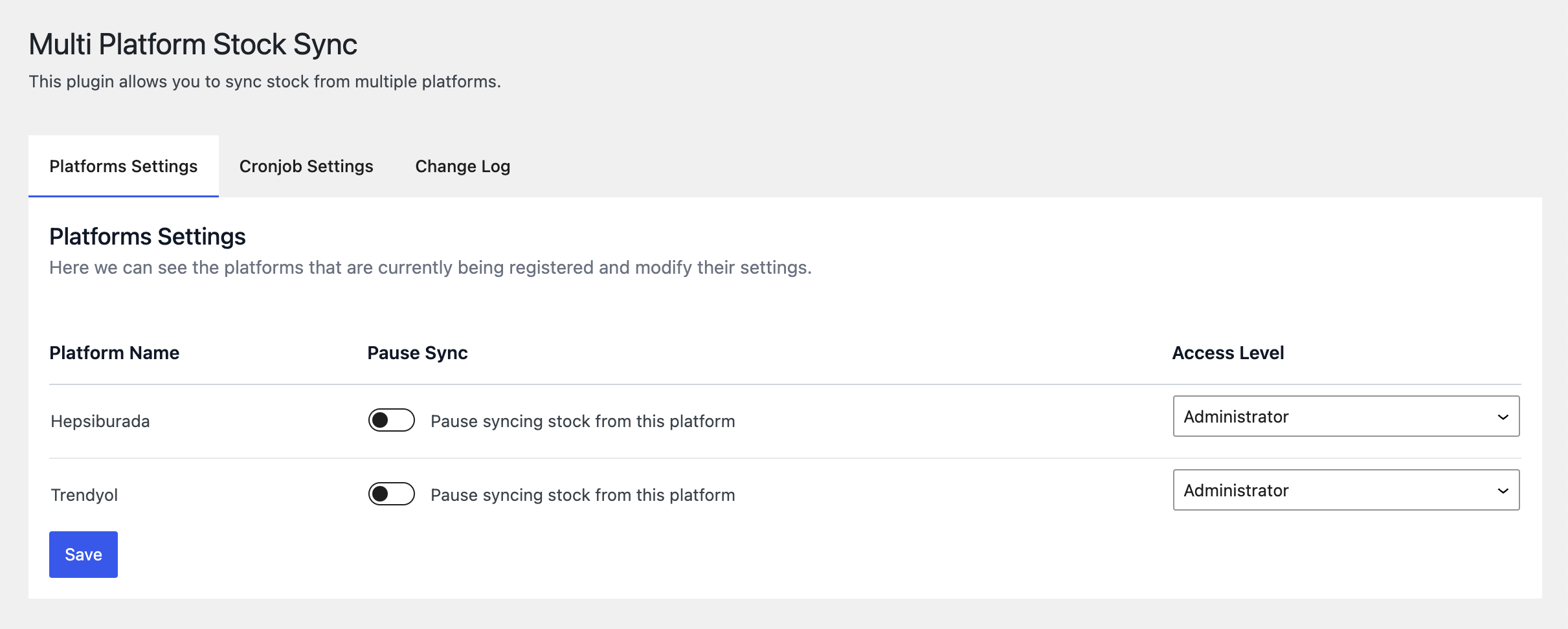This screenshot has width=1568, height=629.
Task: Click the Hepsiburada platform name
Action: 100,421
